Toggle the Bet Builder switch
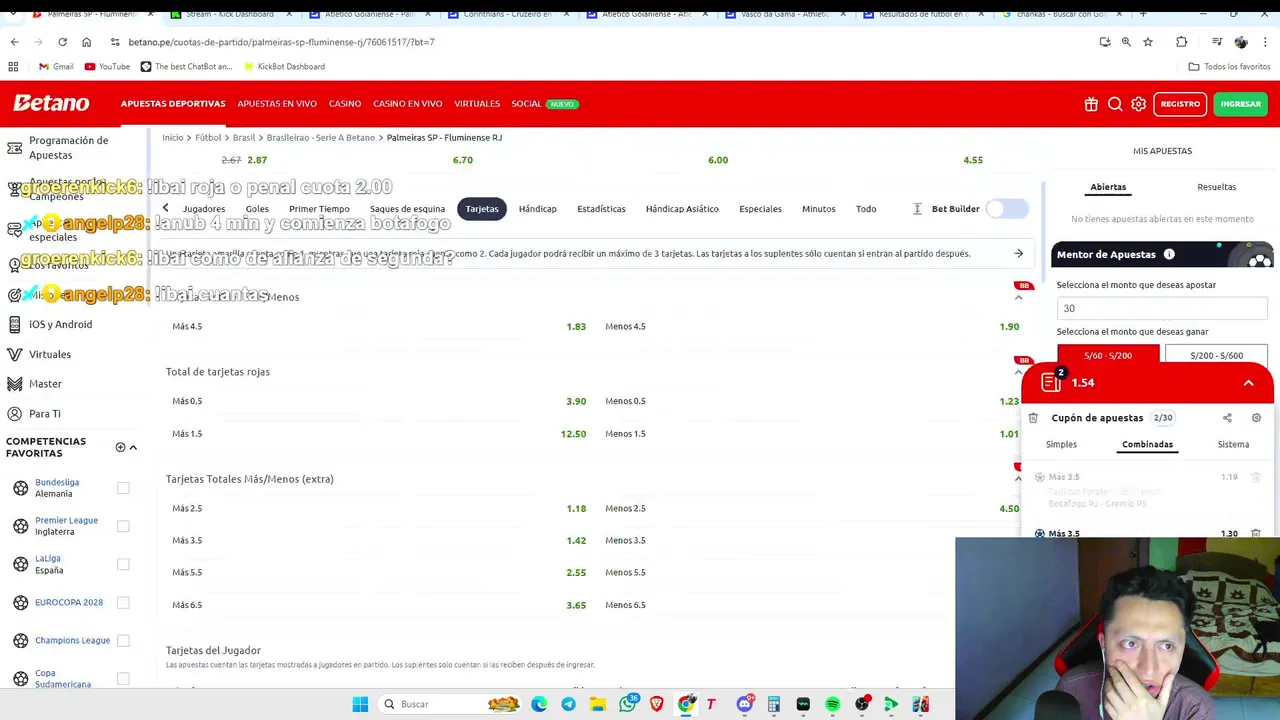This screenshot has width=1280, height=720. tap(1006, 209)
